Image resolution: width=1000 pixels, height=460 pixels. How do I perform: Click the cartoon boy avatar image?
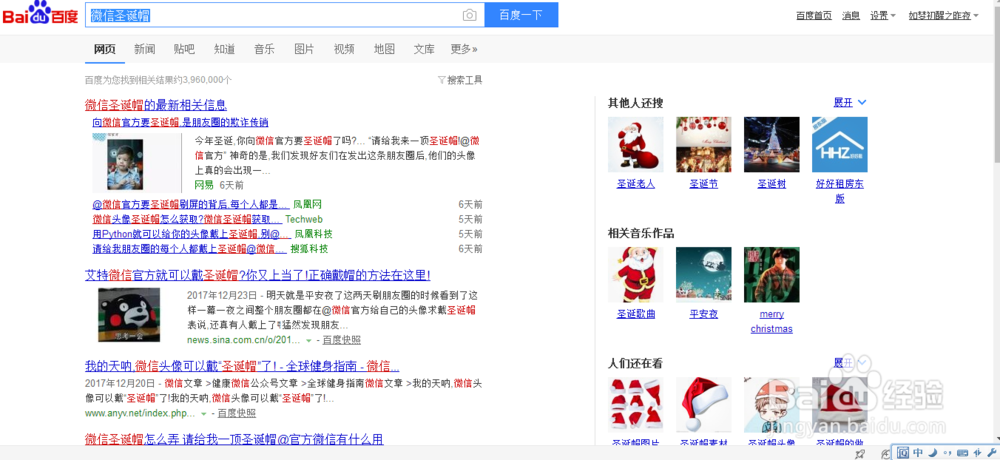click(x=772, y=404)
